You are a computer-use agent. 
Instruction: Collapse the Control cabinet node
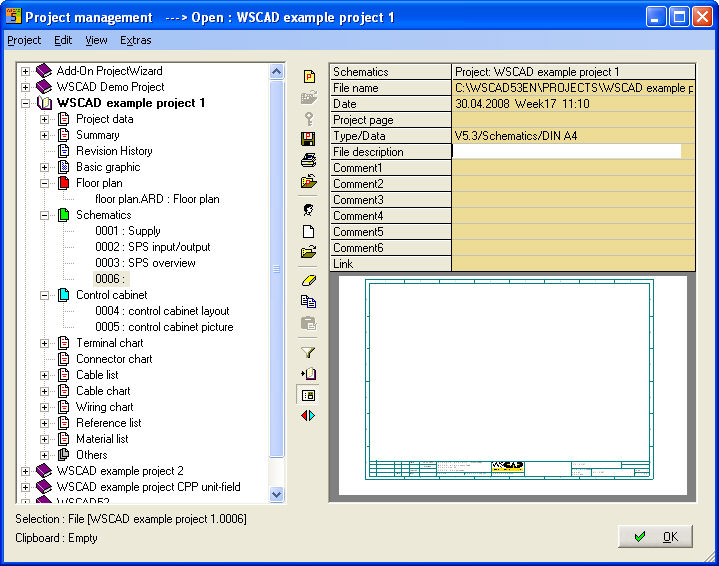click(x=44, y=295)
